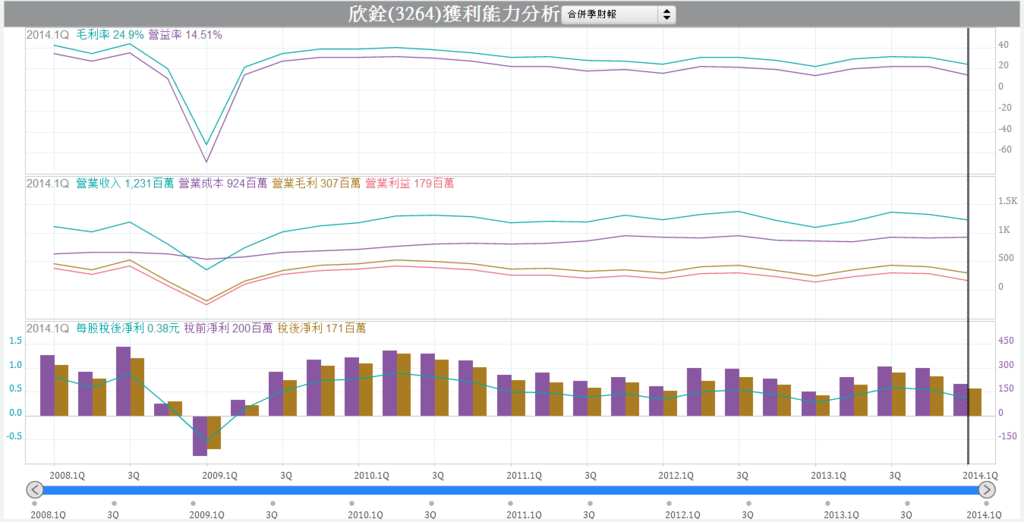Click the 營業成本 924百萬 legend label
This screenshot has height=522, width=1024.
pos(223,184)
